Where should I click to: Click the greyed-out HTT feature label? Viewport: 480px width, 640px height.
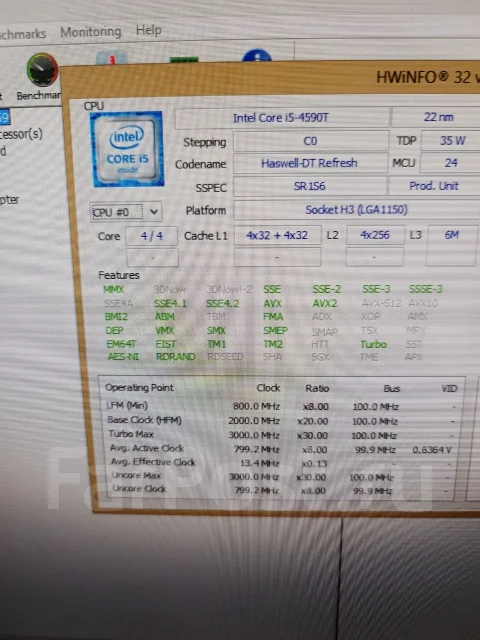[320, 344]
